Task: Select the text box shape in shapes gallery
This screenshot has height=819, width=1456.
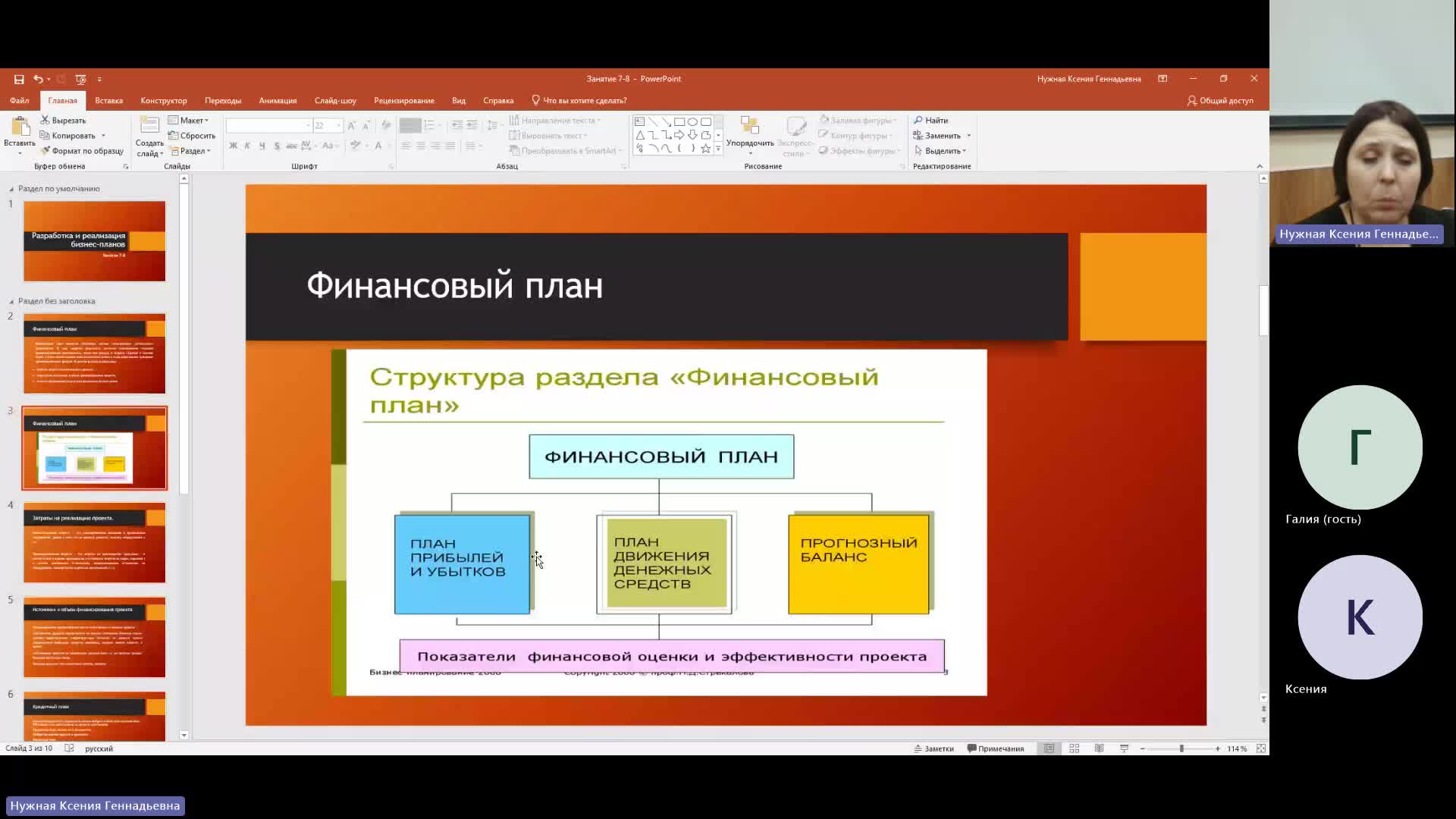Action: pos(639,121)
